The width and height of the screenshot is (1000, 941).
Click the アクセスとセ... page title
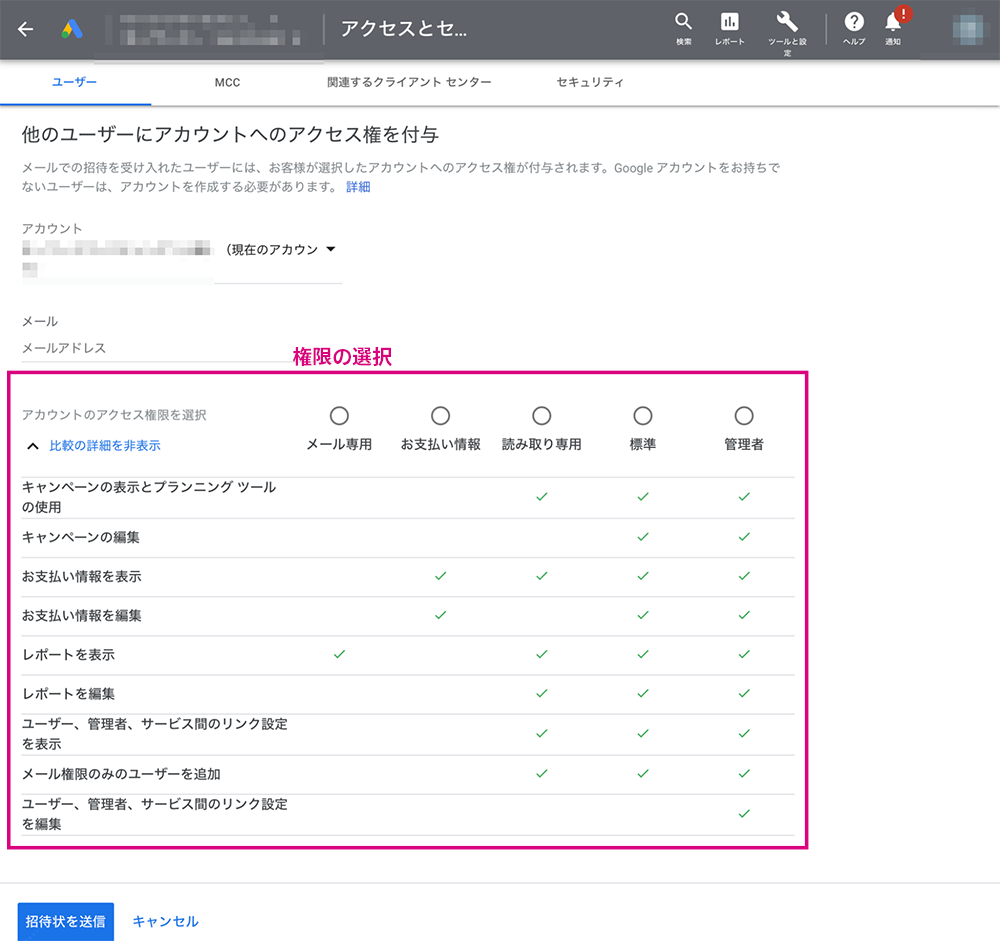(404, 29)
